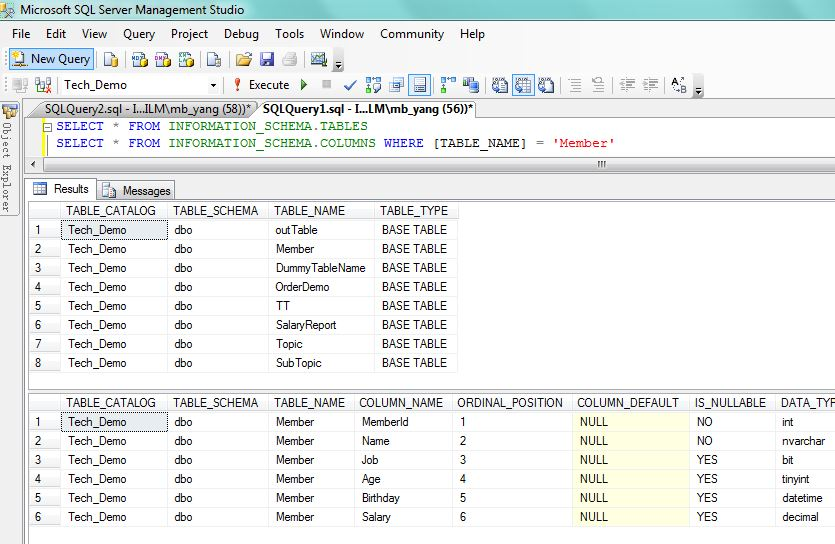
Task: Click the IS_NULLABLE column header
Action: click(x=730, y=403)
